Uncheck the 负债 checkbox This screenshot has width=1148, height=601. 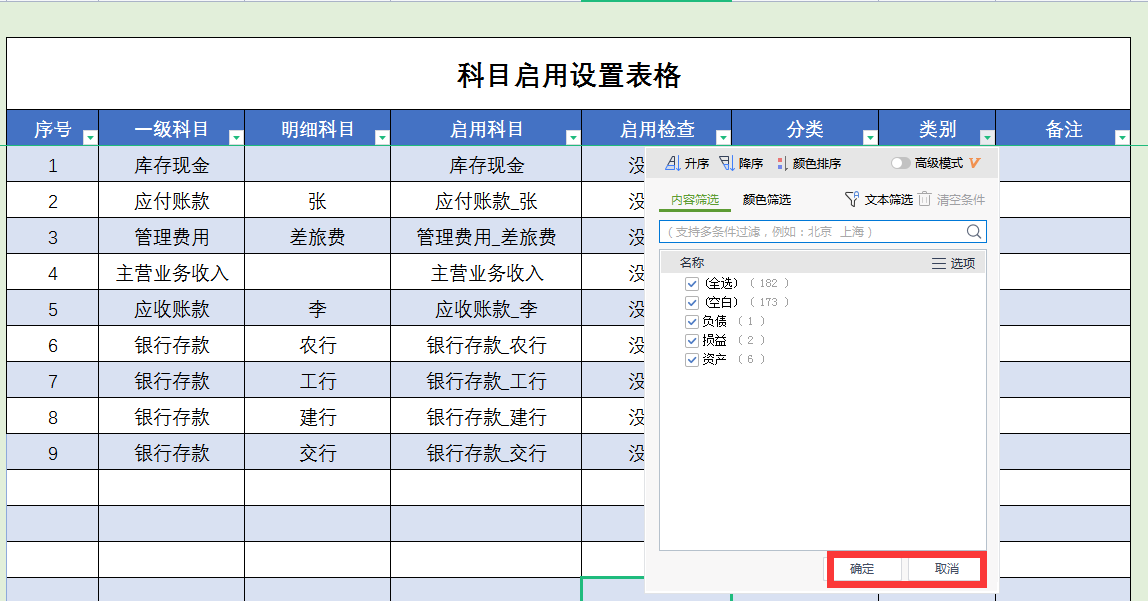click(x=692, y=321)
